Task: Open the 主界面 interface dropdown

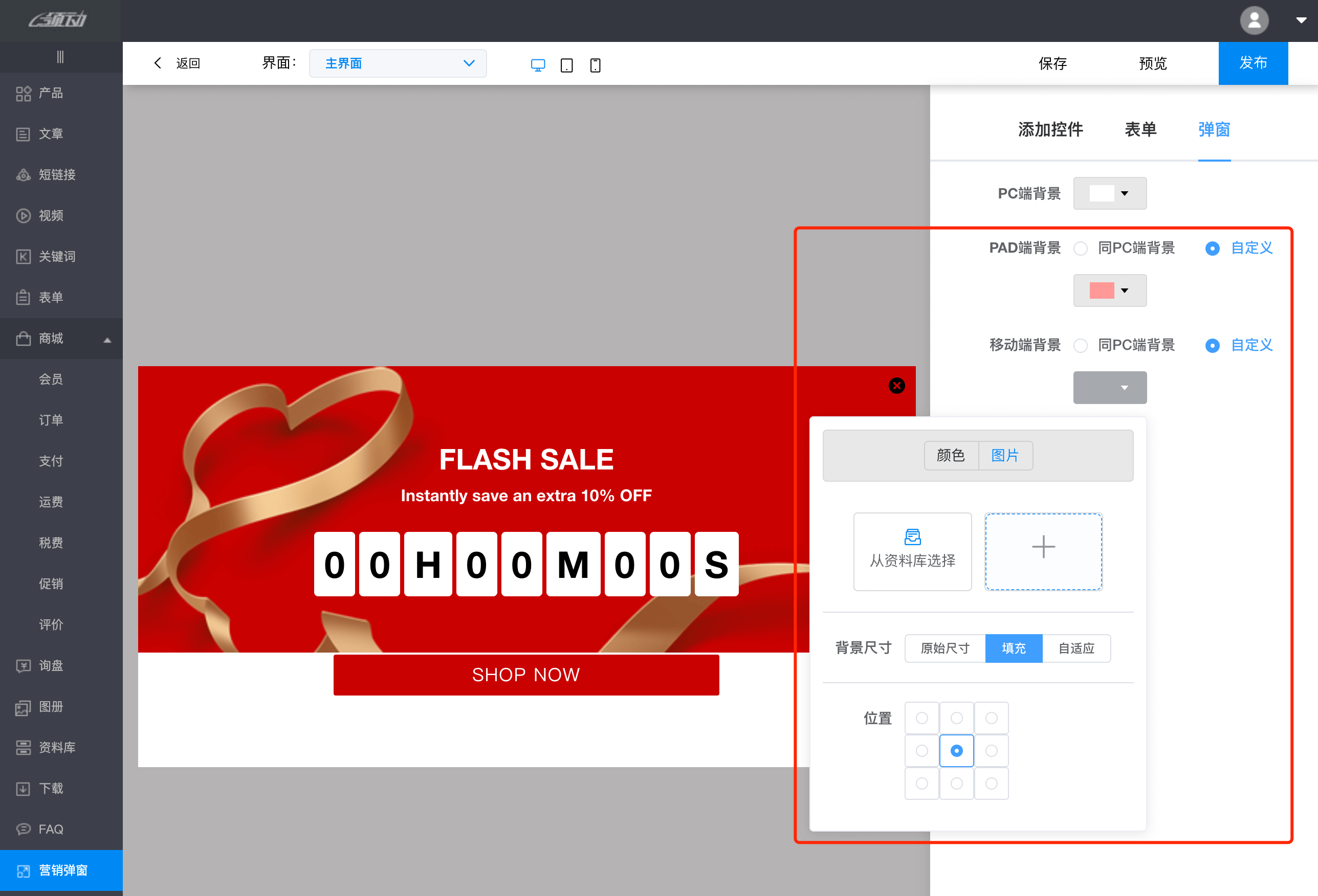Action: [x=397, y=63]
